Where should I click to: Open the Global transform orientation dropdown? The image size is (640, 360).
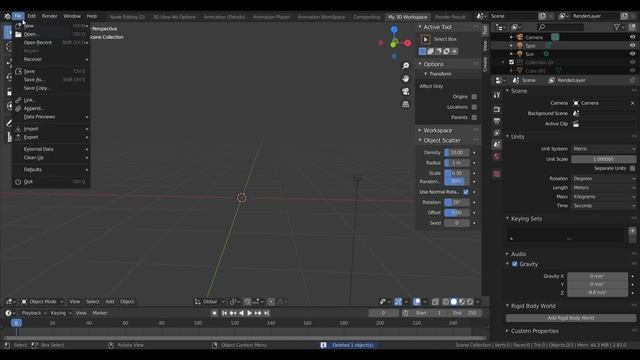pos(209,302)
